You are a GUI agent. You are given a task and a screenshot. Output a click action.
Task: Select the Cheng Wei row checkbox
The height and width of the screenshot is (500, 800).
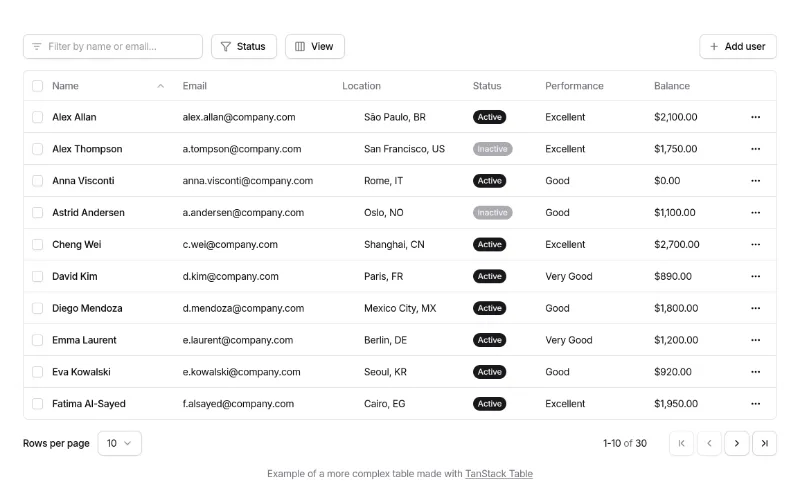(x=37, y=244)
